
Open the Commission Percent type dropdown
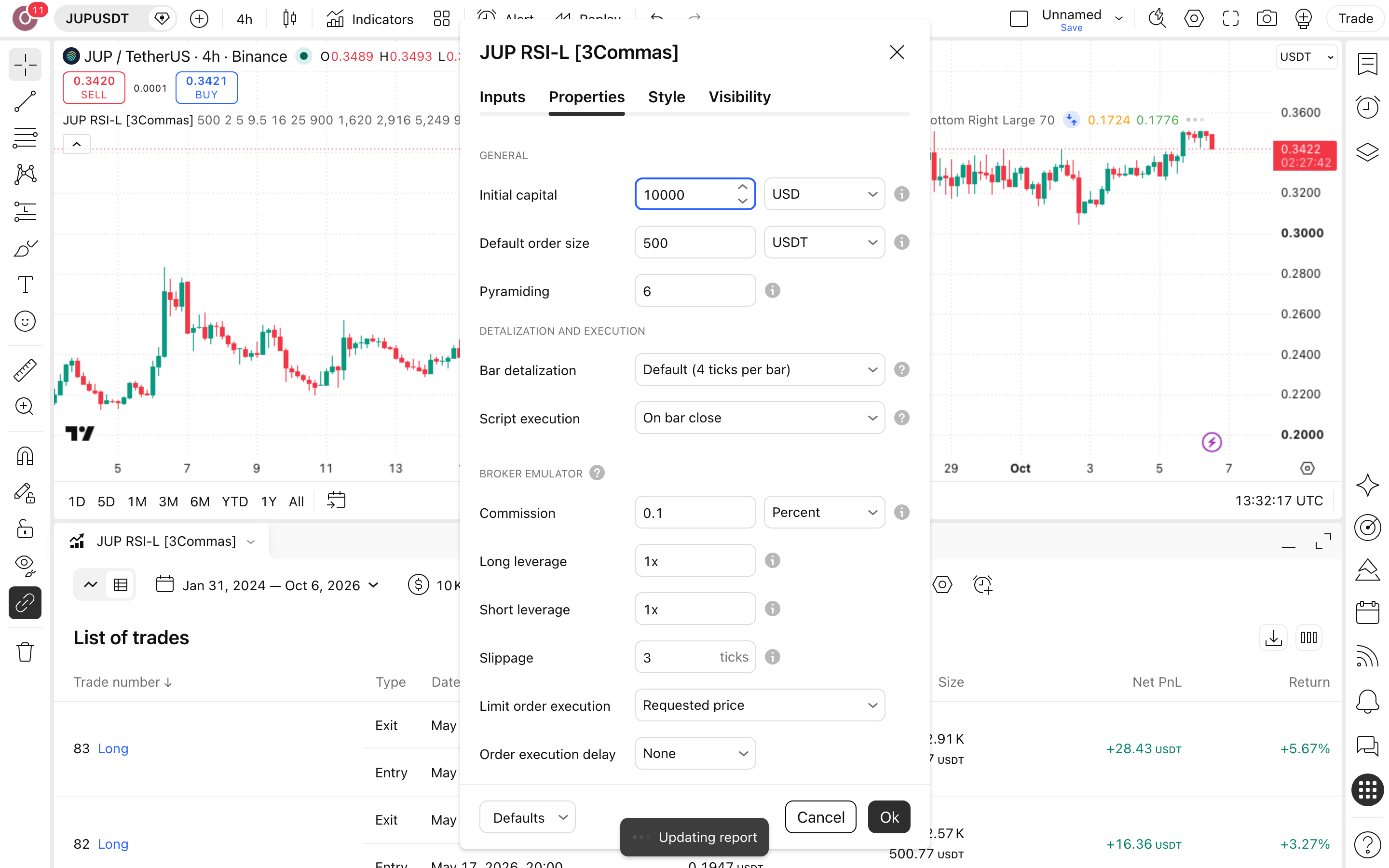[x=824, y=512]
